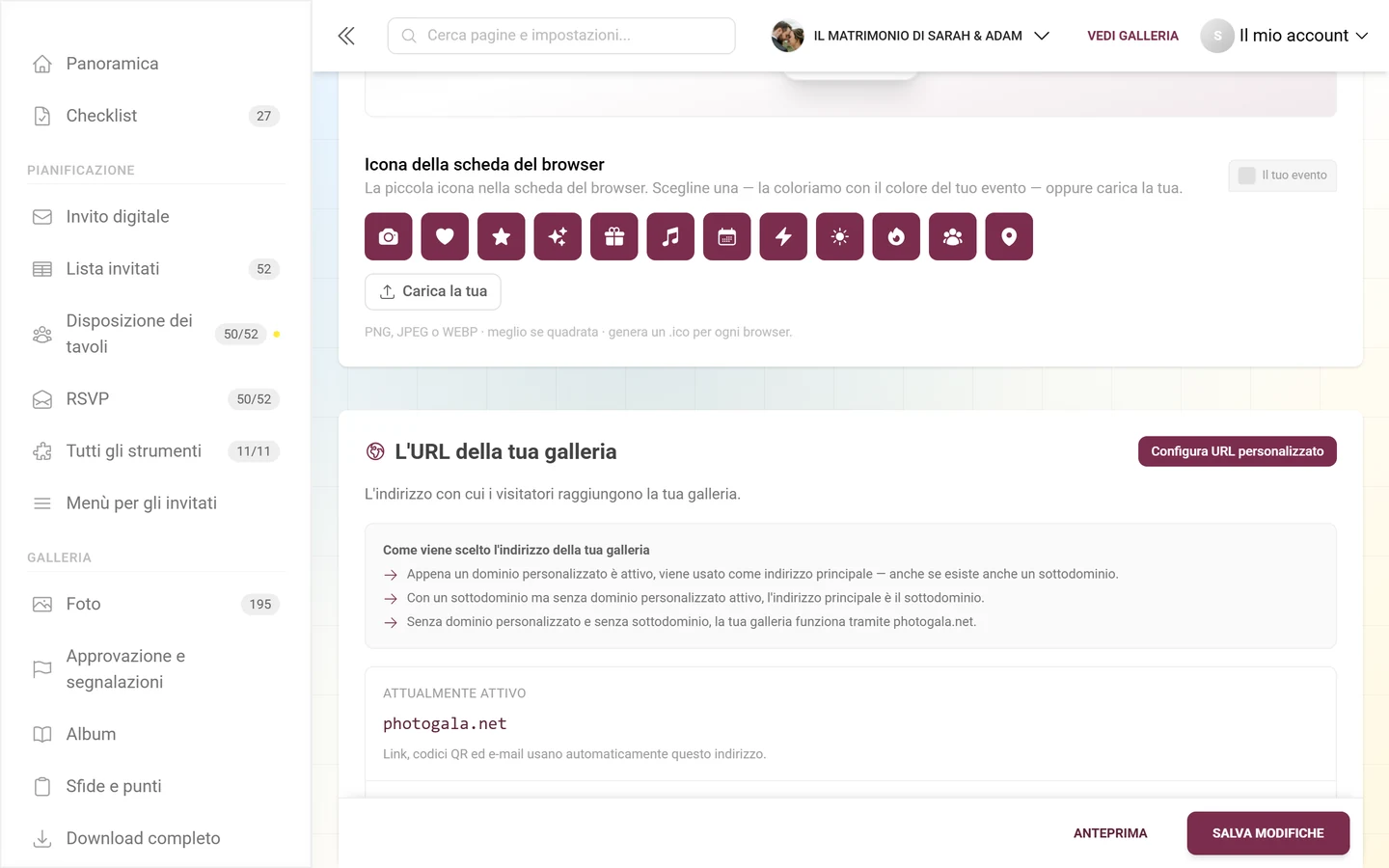Click Configura URL personalizzato

click(x=1238, y=451)
